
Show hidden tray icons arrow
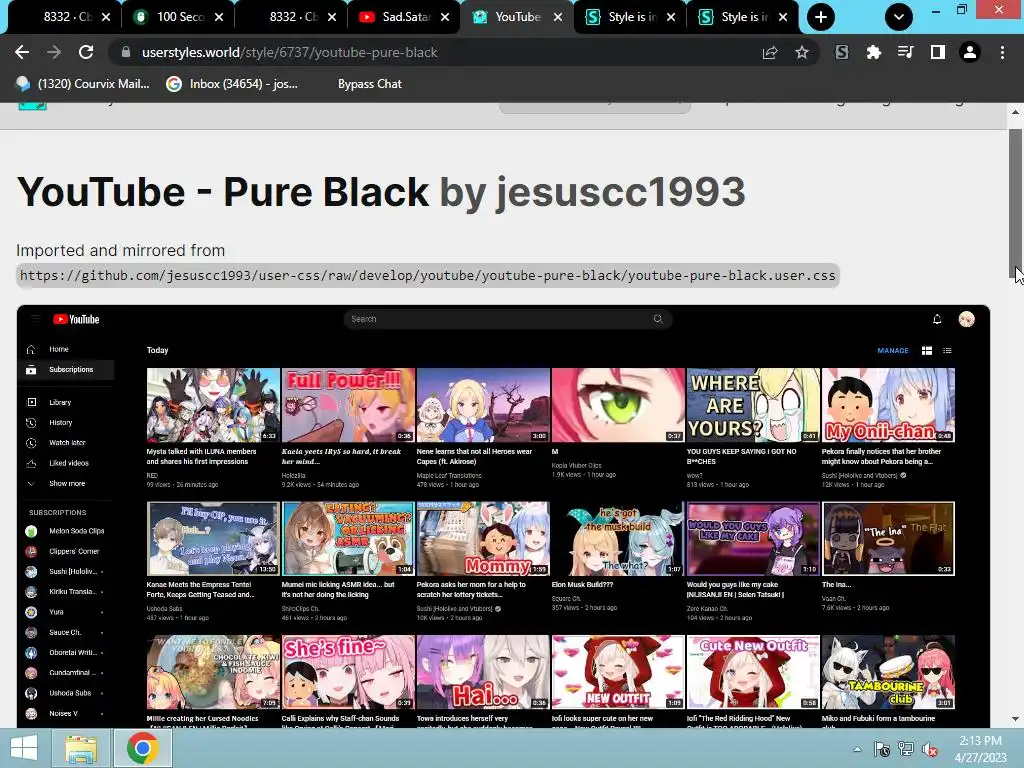[x=857, y=749]
